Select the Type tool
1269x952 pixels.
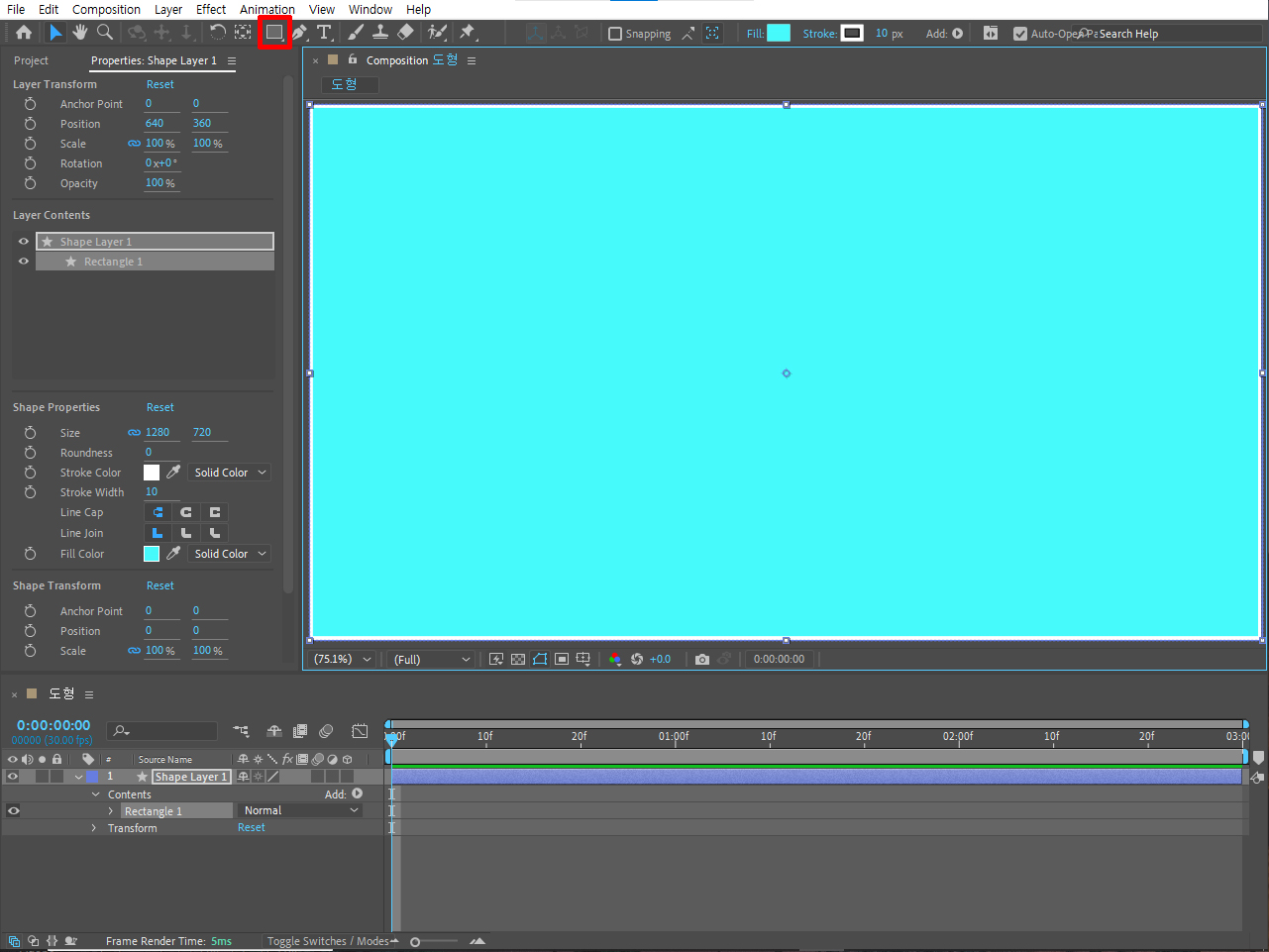click(x=324, y=33)
